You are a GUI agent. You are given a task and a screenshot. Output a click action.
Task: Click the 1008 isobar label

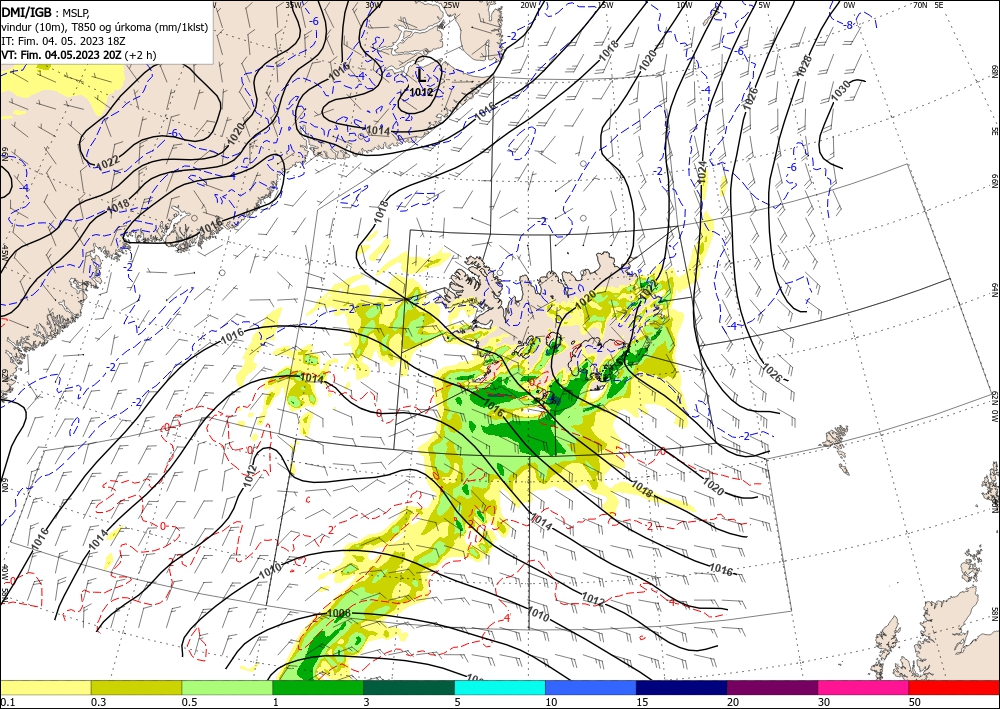339,613
